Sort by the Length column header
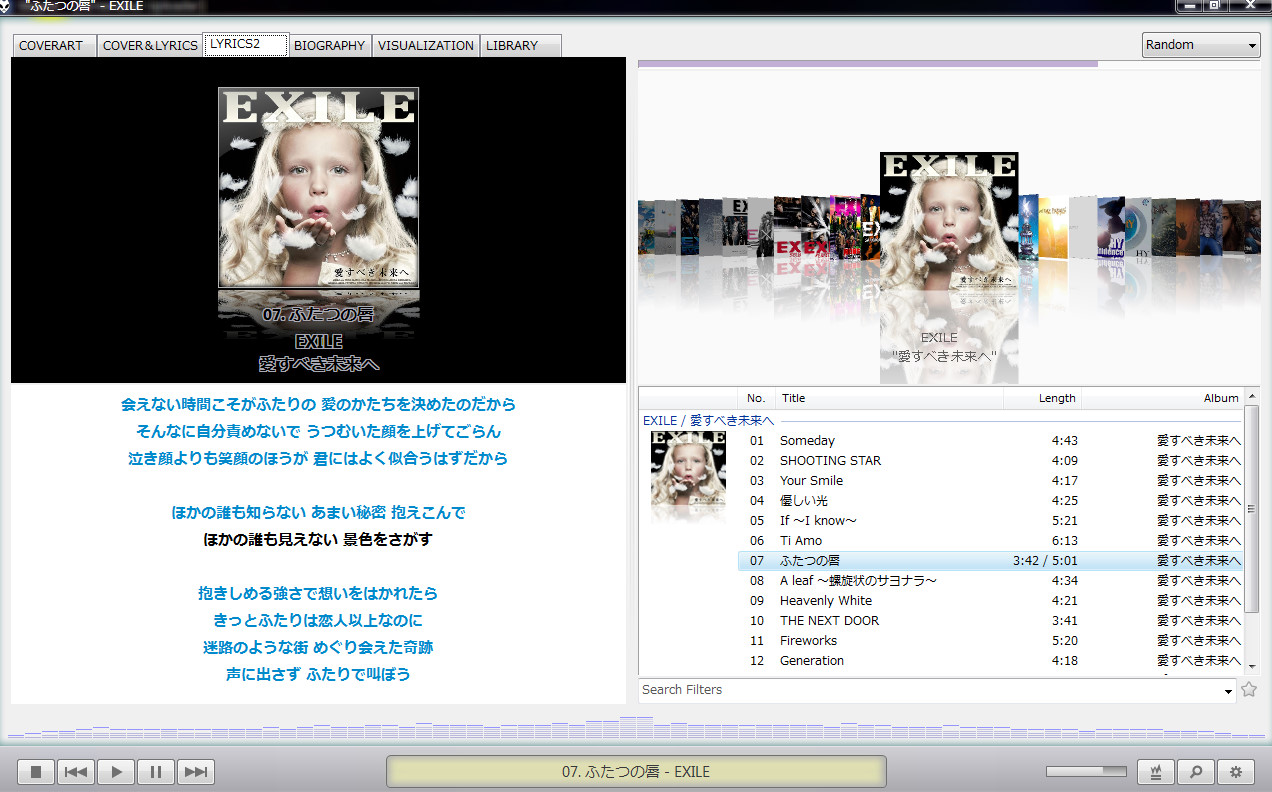 [x=1043, y=398]
